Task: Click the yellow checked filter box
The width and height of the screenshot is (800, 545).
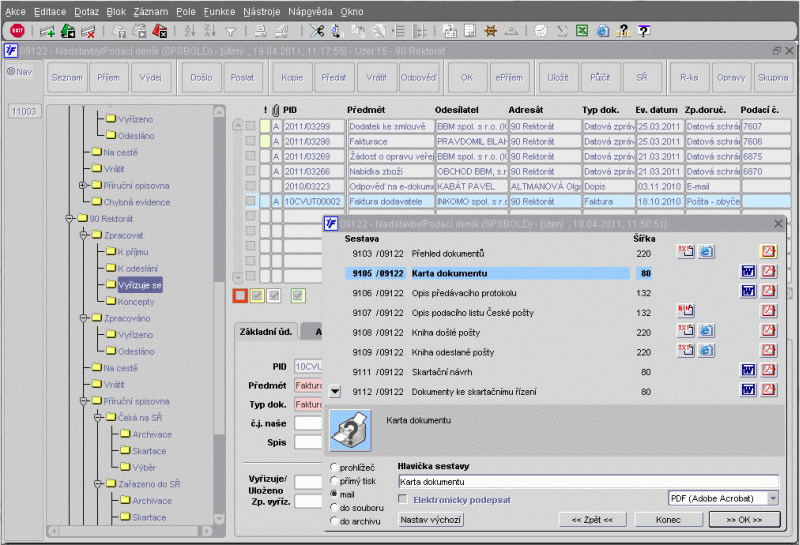Action: pyautogui.click(x=257, y=295)
